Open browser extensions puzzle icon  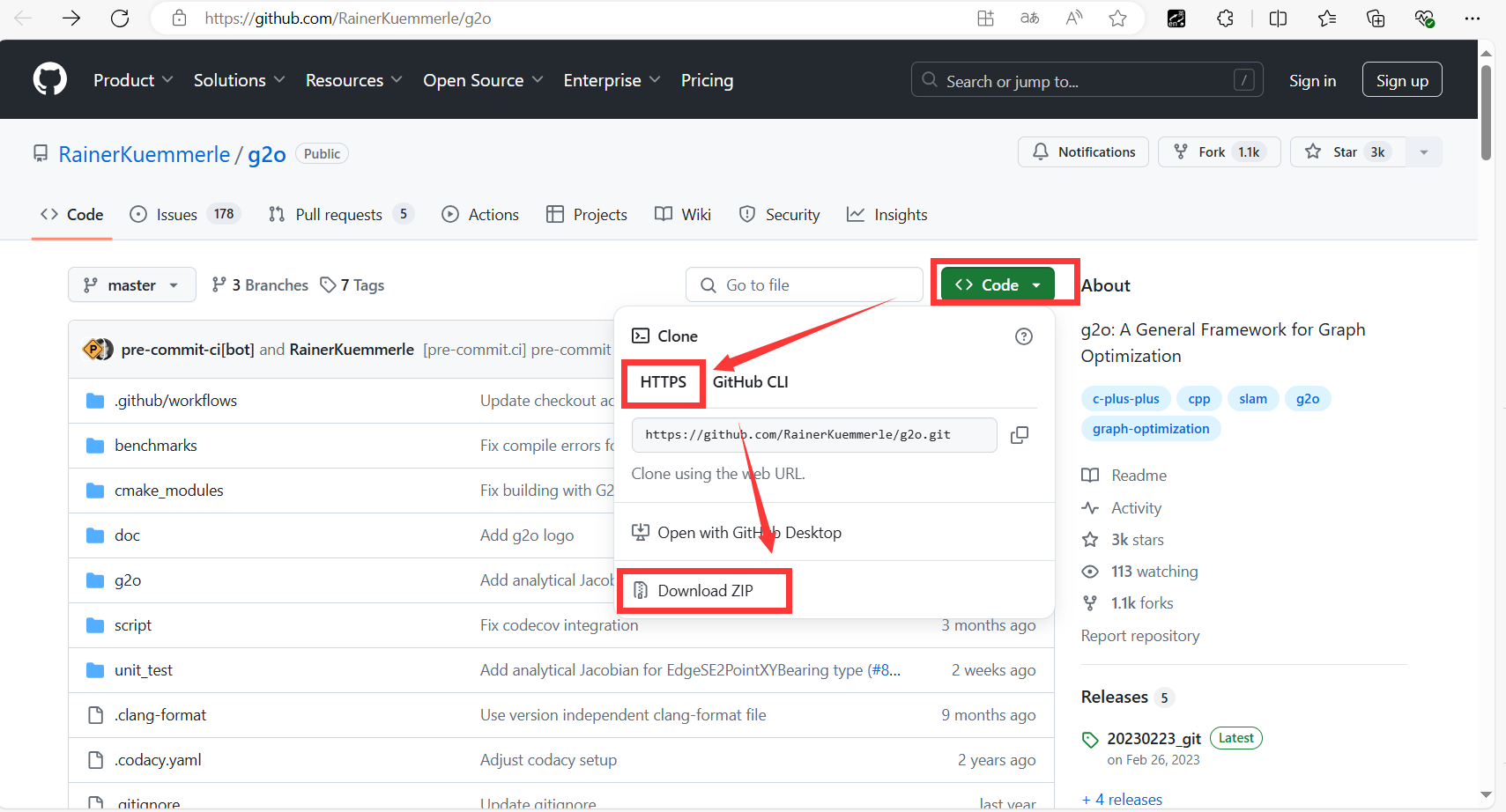click(1225, 18)
